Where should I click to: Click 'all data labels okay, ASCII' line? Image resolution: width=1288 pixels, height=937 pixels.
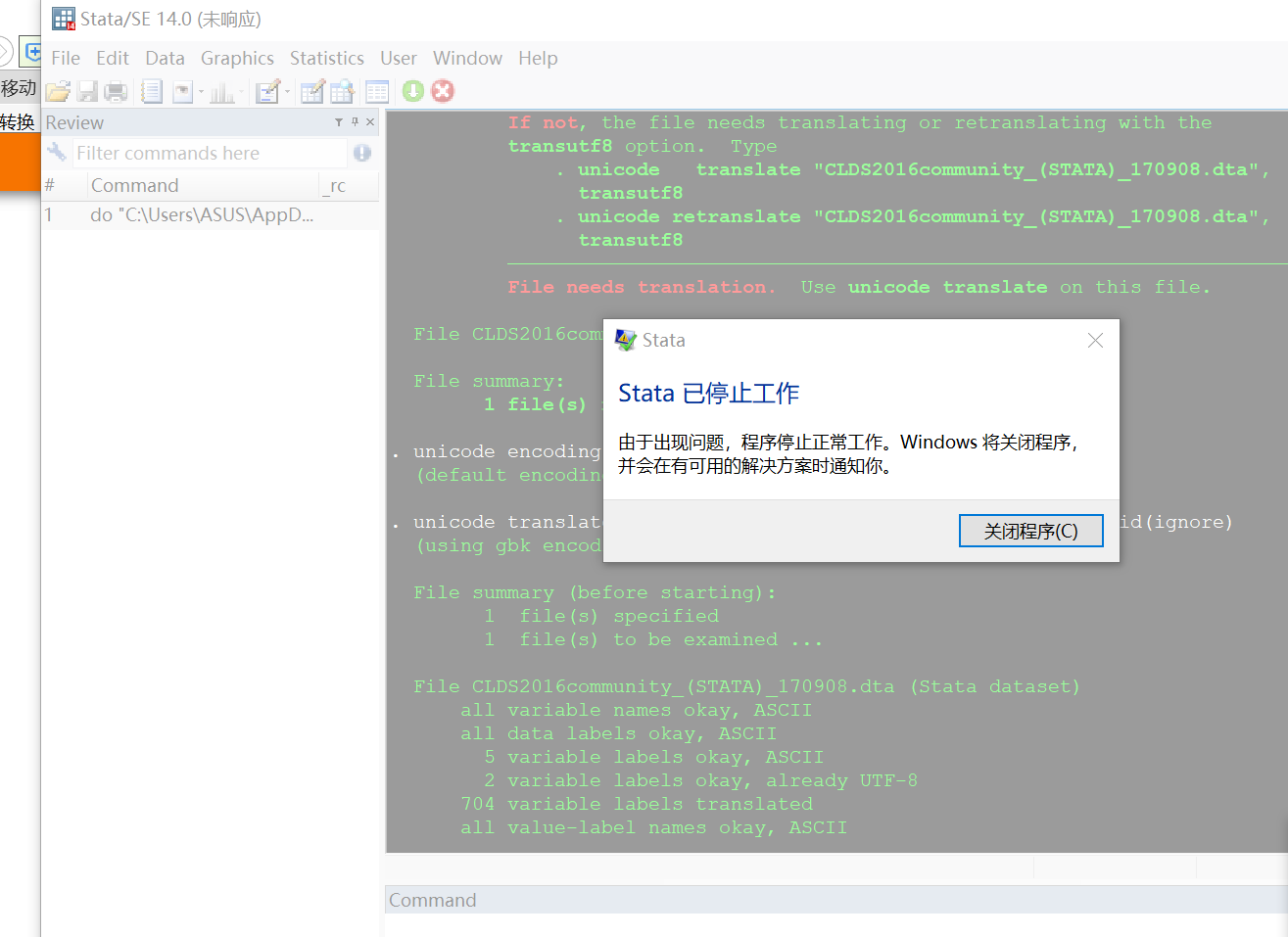tap(618, 733)
